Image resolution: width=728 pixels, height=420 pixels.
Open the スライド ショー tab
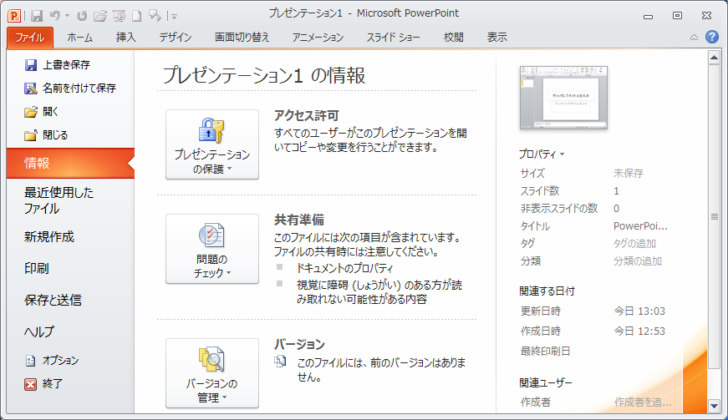[393, 38]
